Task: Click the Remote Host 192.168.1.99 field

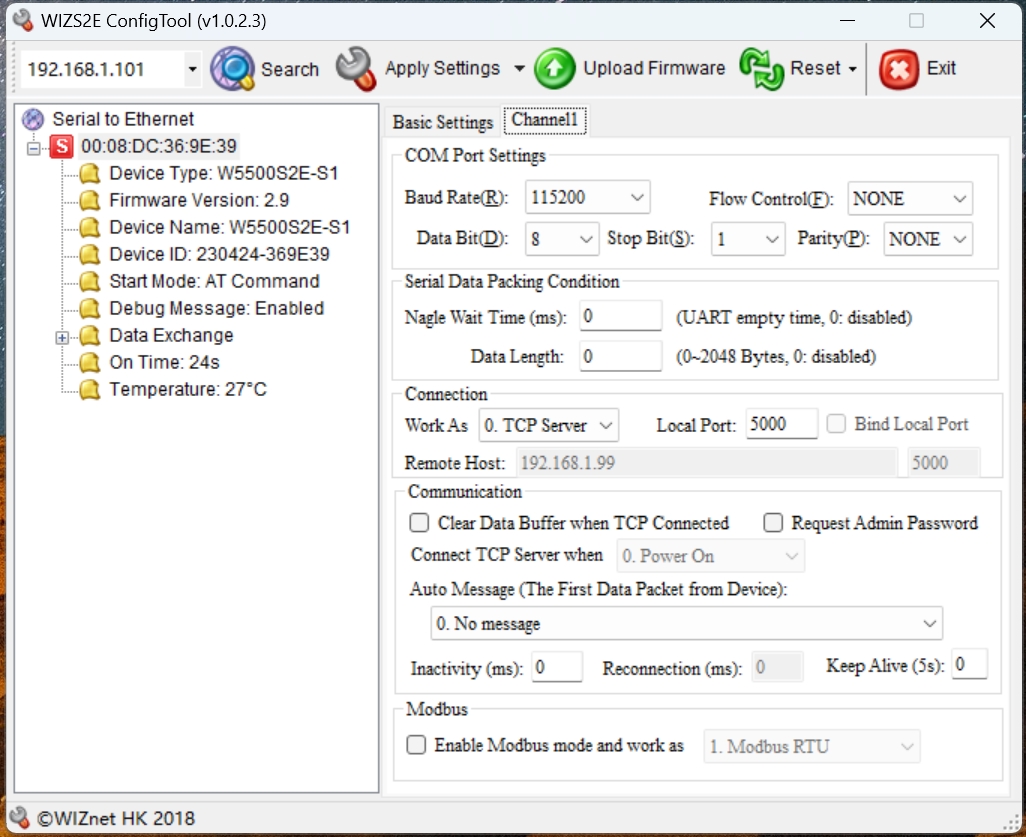Action: pos(707,463)
